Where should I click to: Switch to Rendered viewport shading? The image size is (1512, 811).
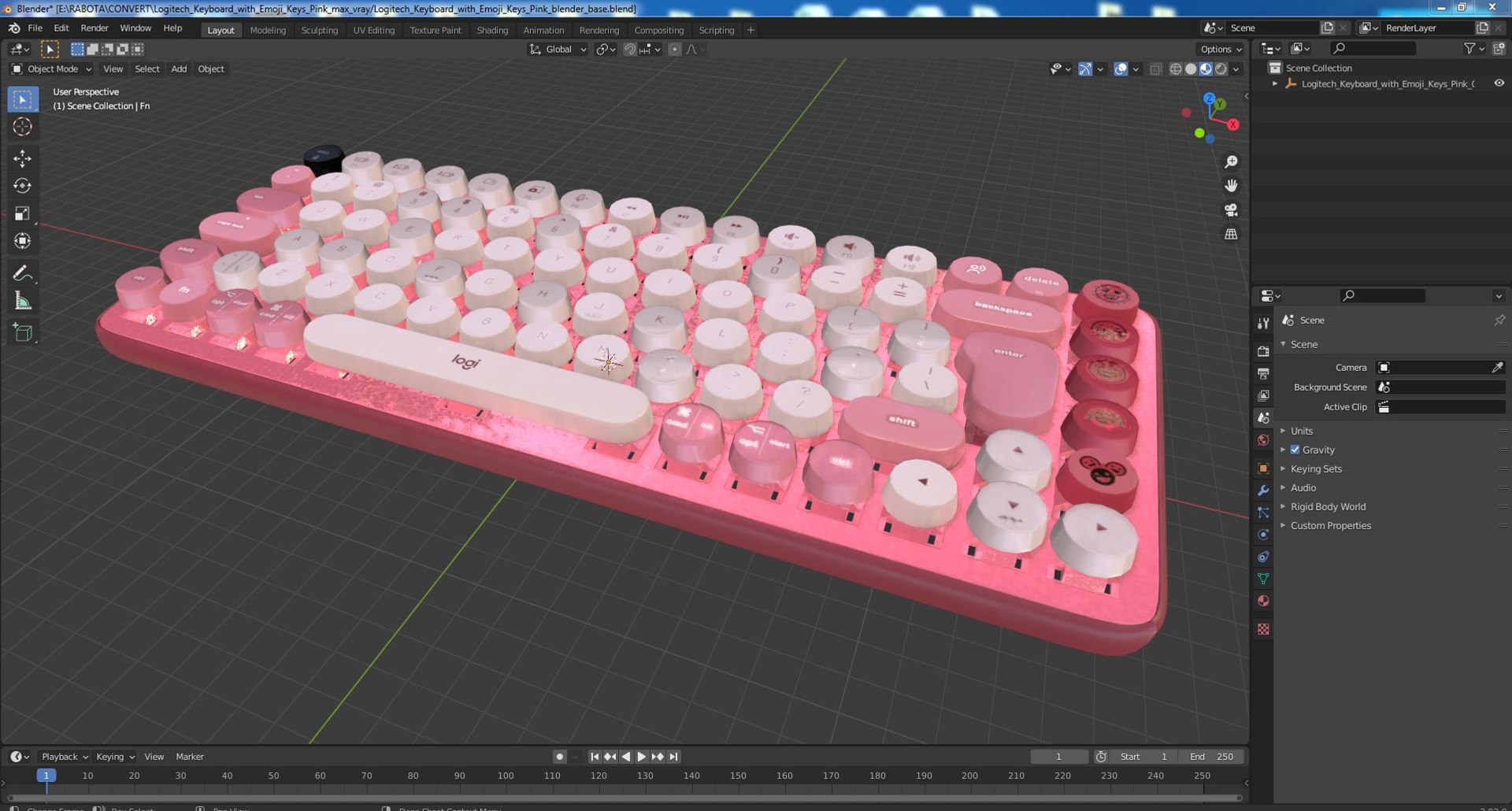1221,69
